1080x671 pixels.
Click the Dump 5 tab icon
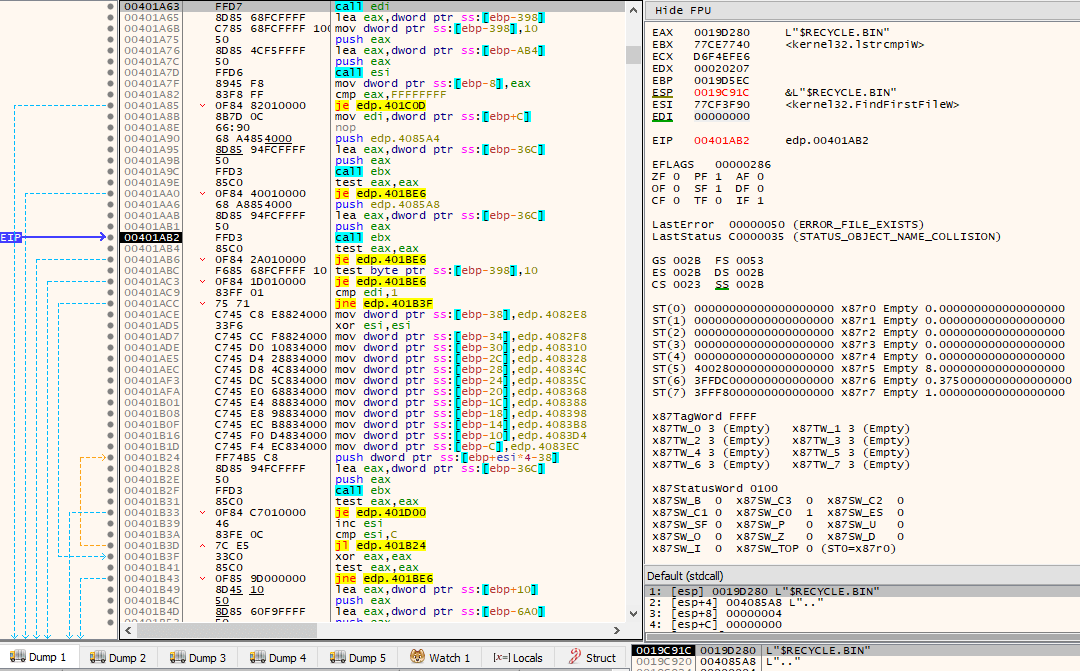coord(338,657)
